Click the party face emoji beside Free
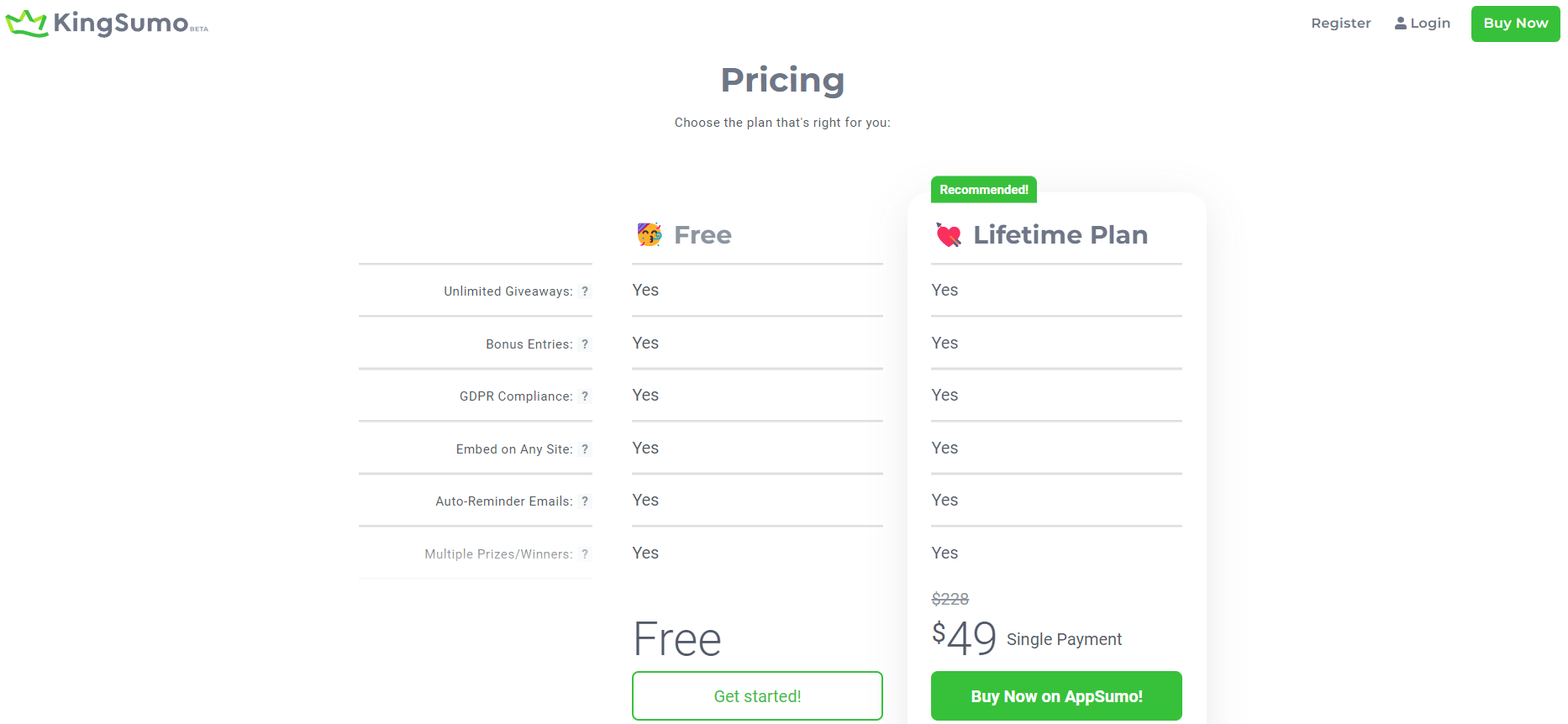1568x724 pixels. [649, 234]
